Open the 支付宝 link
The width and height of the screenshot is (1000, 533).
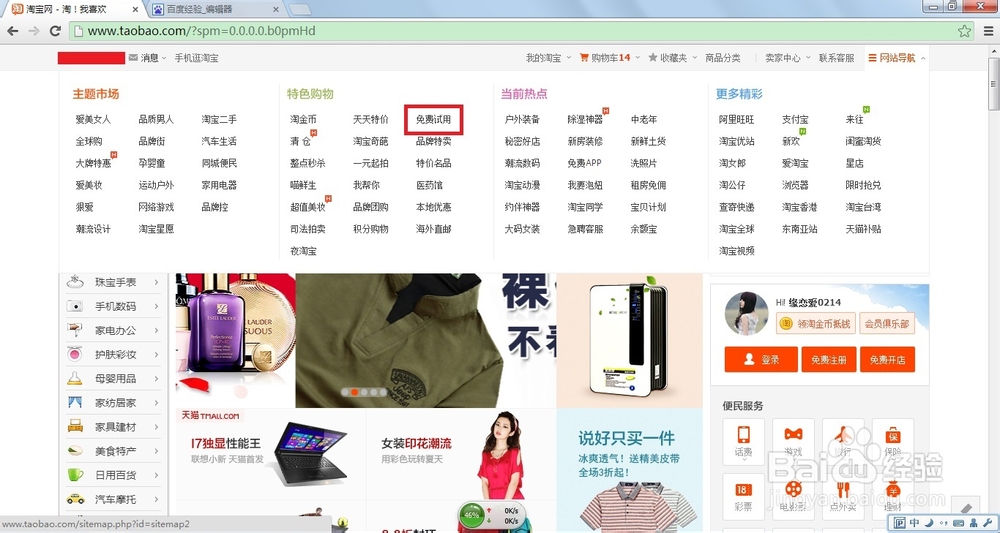pyautogui.click(x=795, y=119)
